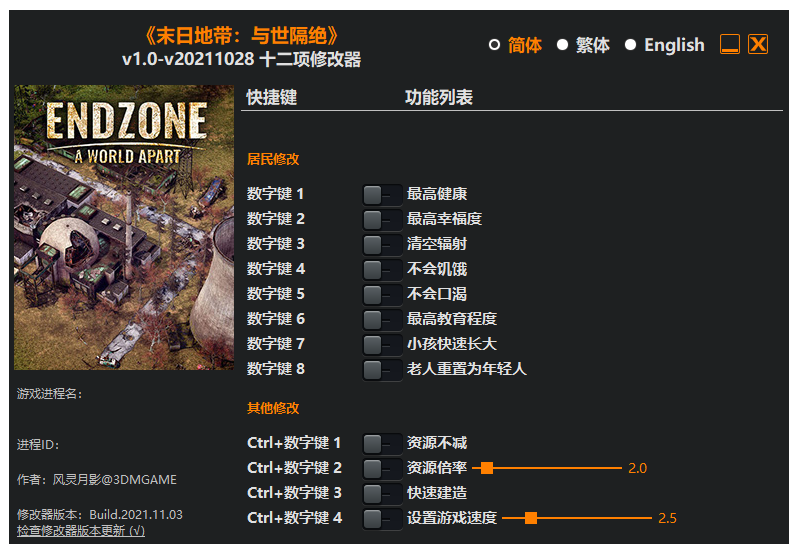Toggle 不会口渴 switch

point(382,295)
